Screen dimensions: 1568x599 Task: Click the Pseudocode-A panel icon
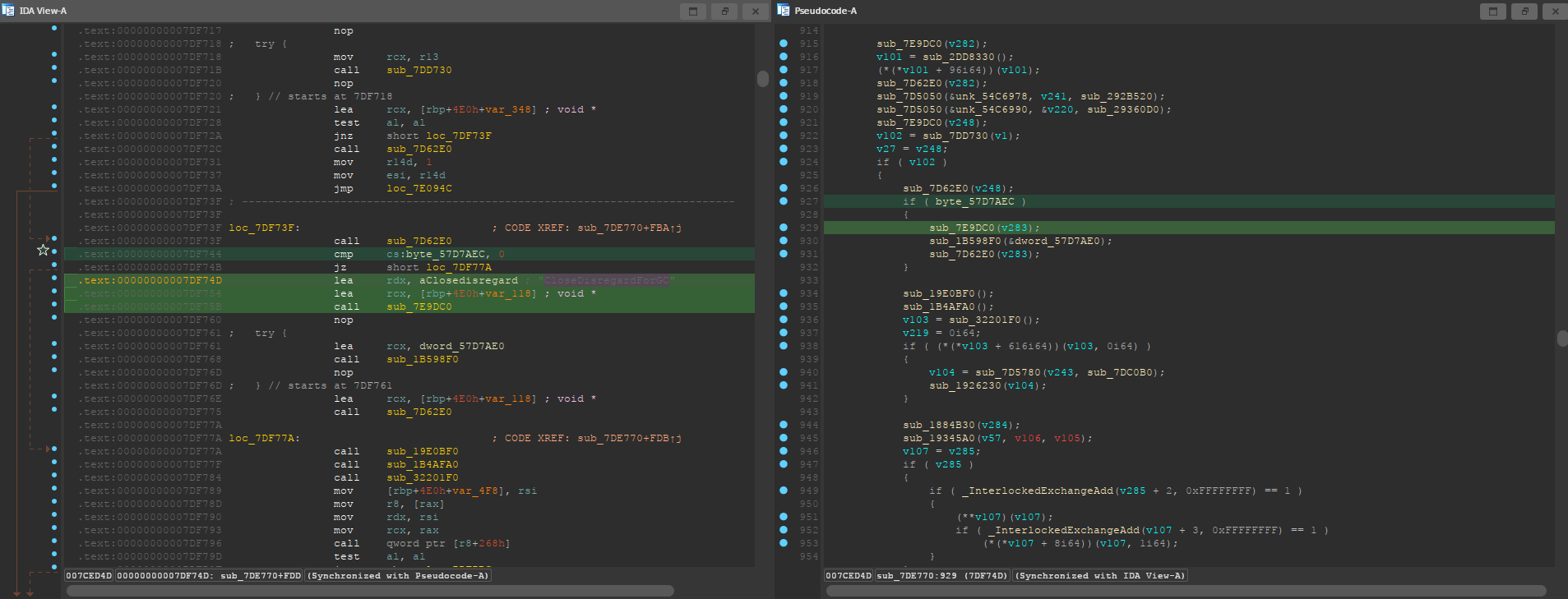784,11
